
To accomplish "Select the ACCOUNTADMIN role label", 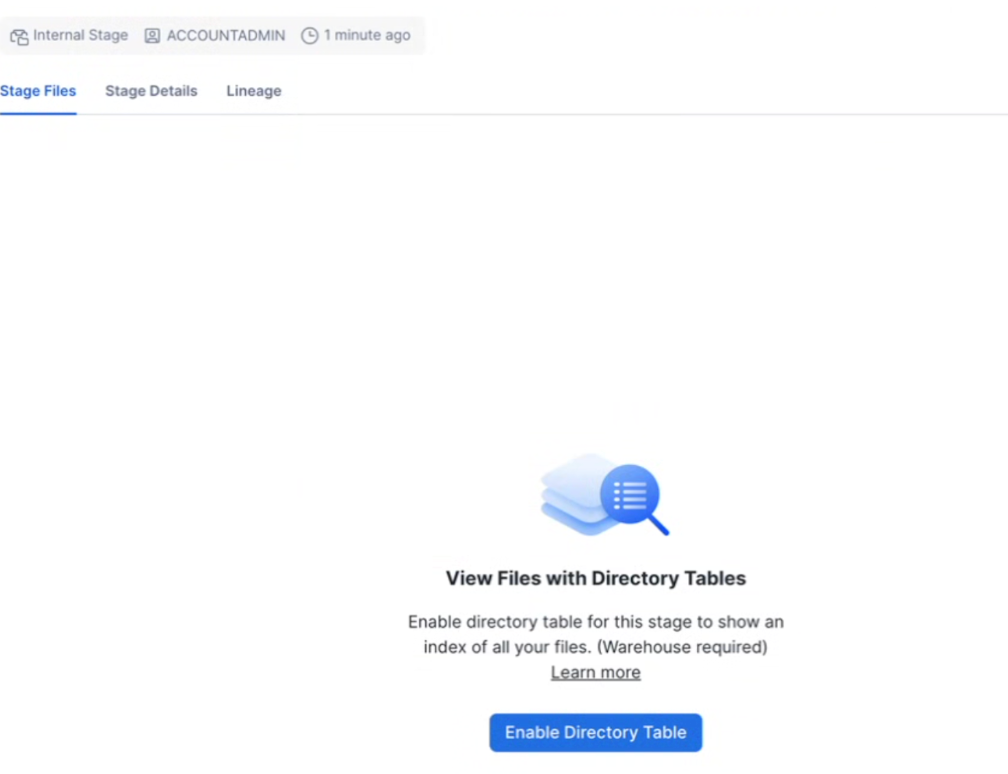I will [225, 35].
